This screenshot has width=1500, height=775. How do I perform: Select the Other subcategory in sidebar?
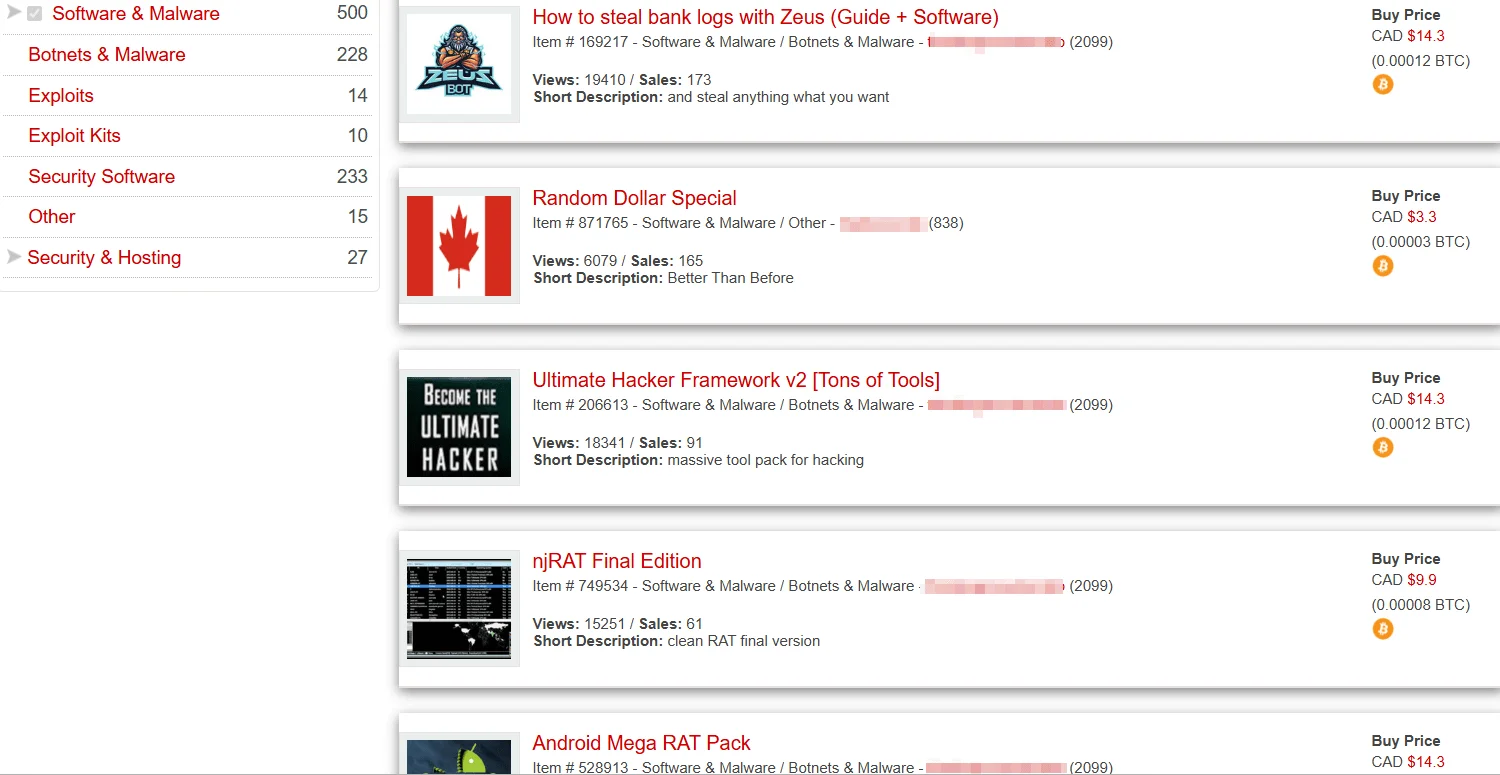pos(52,217)
